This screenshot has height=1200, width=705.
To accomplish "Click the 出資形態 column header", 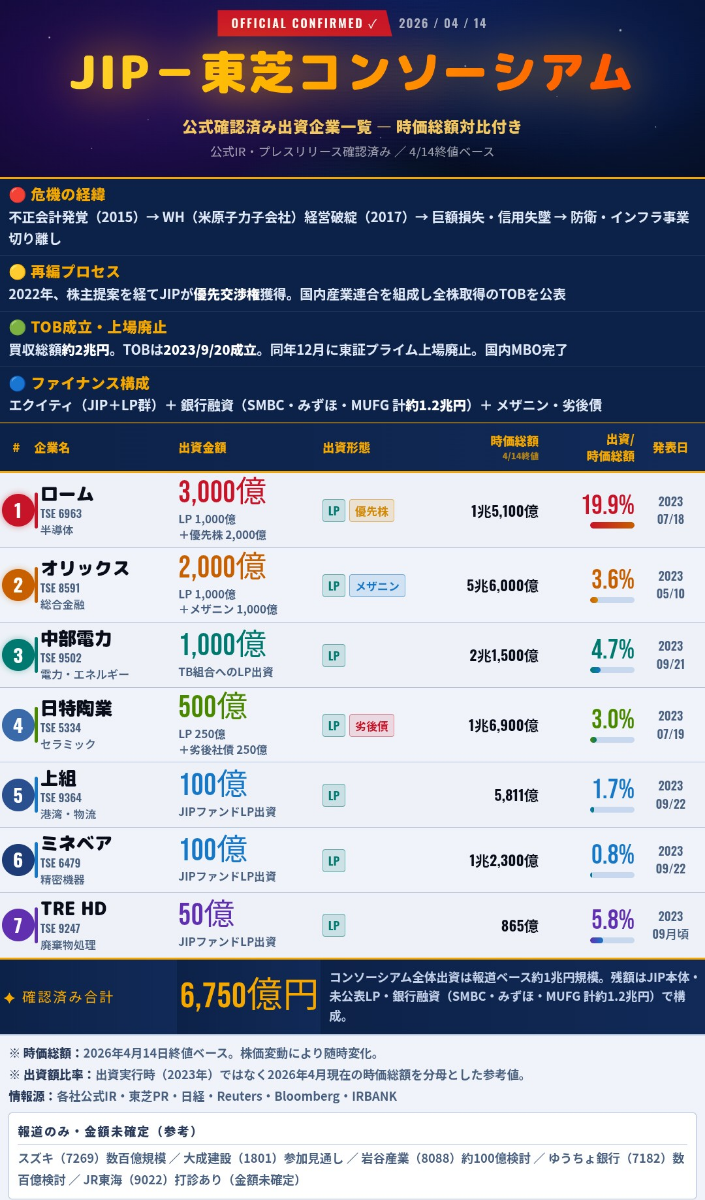I will (x=347, y=447).
